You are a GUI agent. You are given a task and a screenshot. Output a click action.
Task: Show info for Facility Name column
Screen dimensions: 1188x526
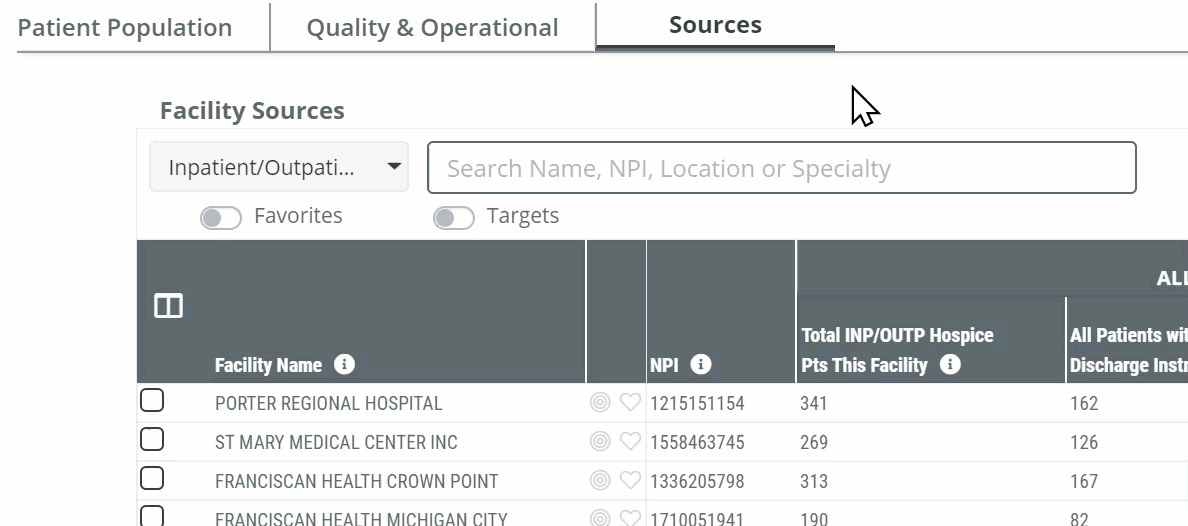point(344,365)
